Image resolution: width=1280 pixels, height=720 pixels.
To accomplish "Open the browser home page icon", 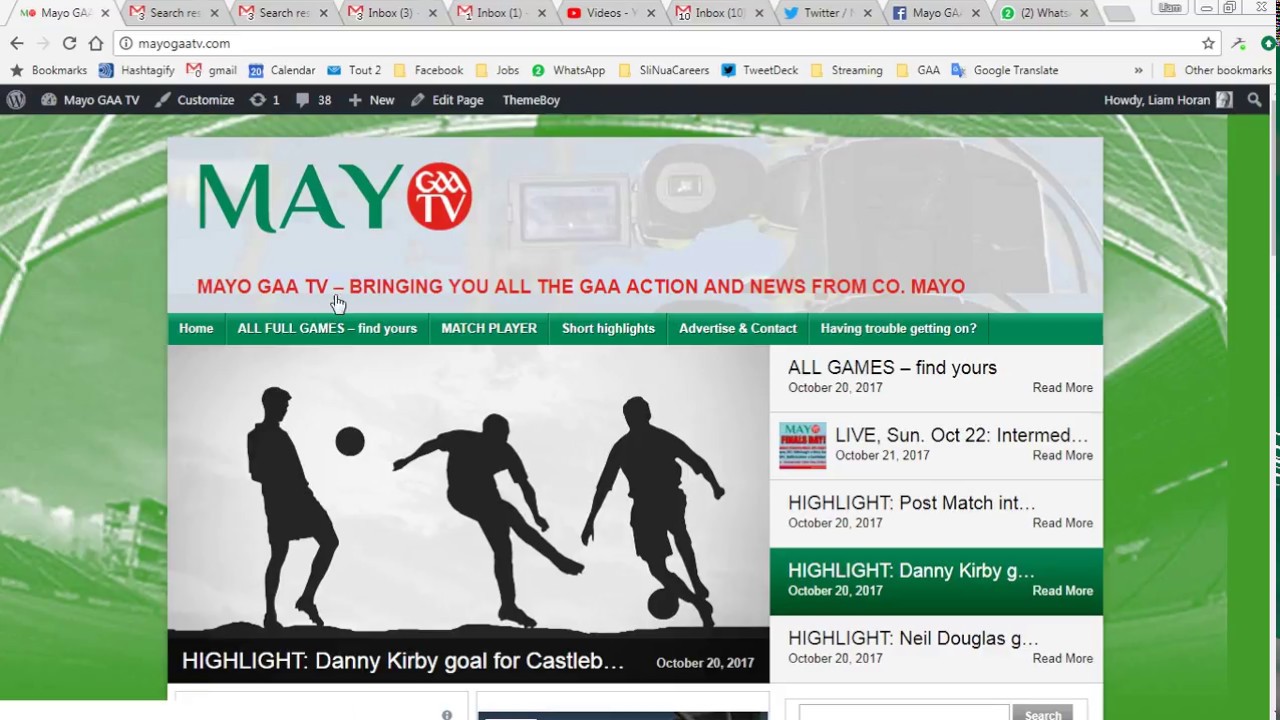I will pos(96,43).
